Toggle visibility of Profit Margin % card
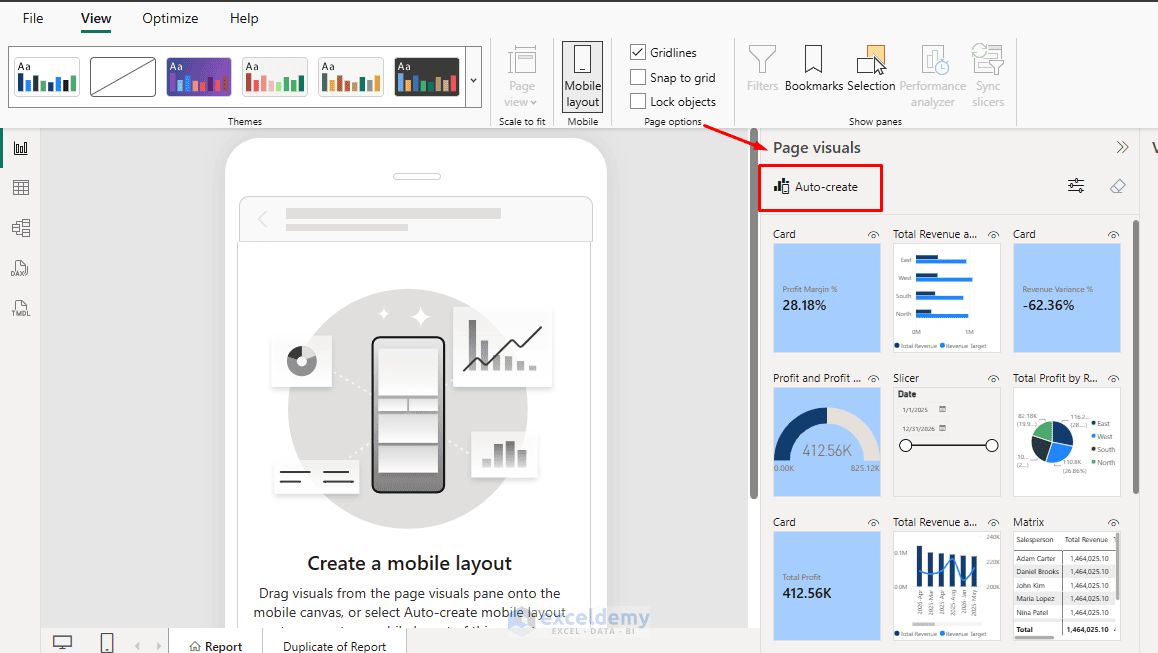Viewport: 1158px width, 653px height. click(874, 234)
